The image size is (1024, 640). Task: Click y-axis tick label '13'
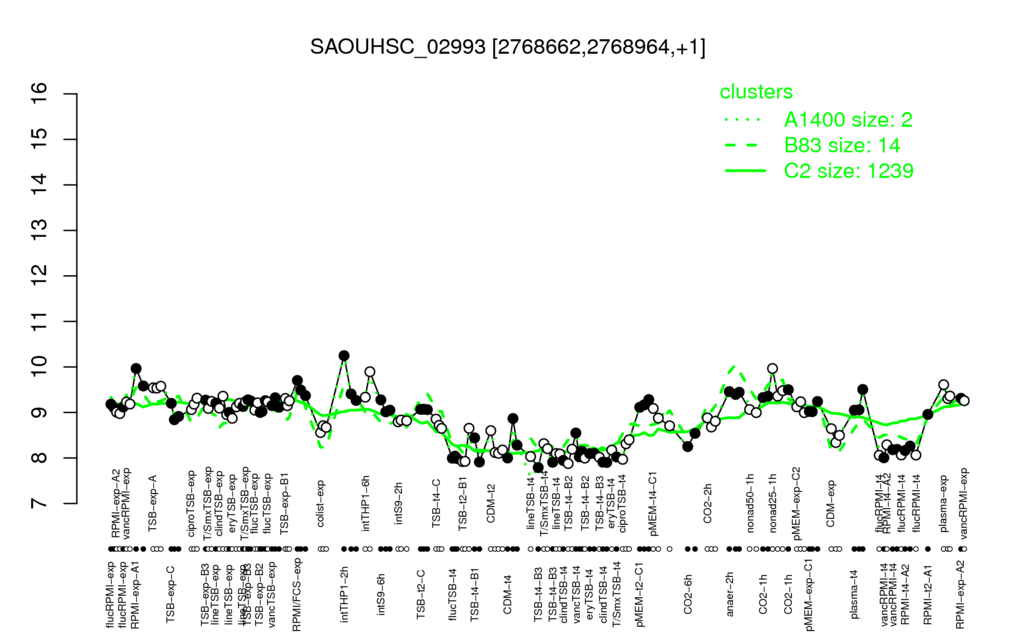click(40, 231)
